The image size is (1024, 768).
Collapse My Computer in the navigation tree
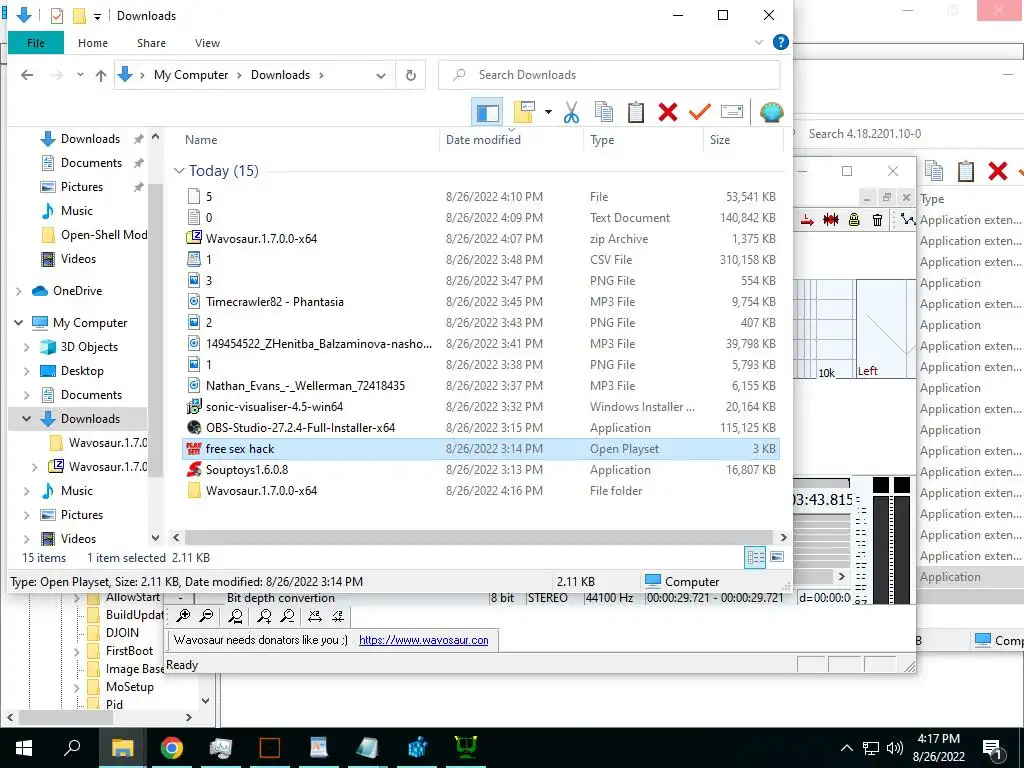point(18,323)
